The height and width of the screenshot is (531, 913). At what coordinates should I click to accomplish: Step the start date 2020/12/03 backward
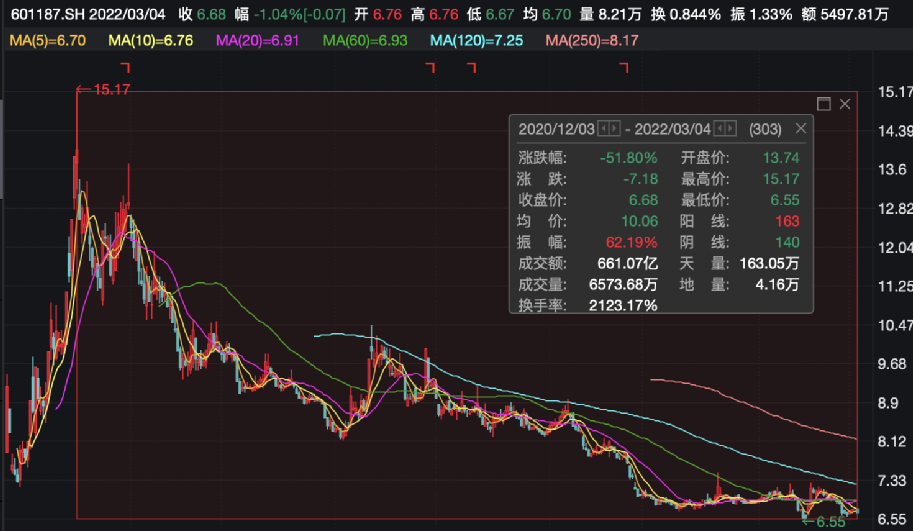(x=603, y=129)
